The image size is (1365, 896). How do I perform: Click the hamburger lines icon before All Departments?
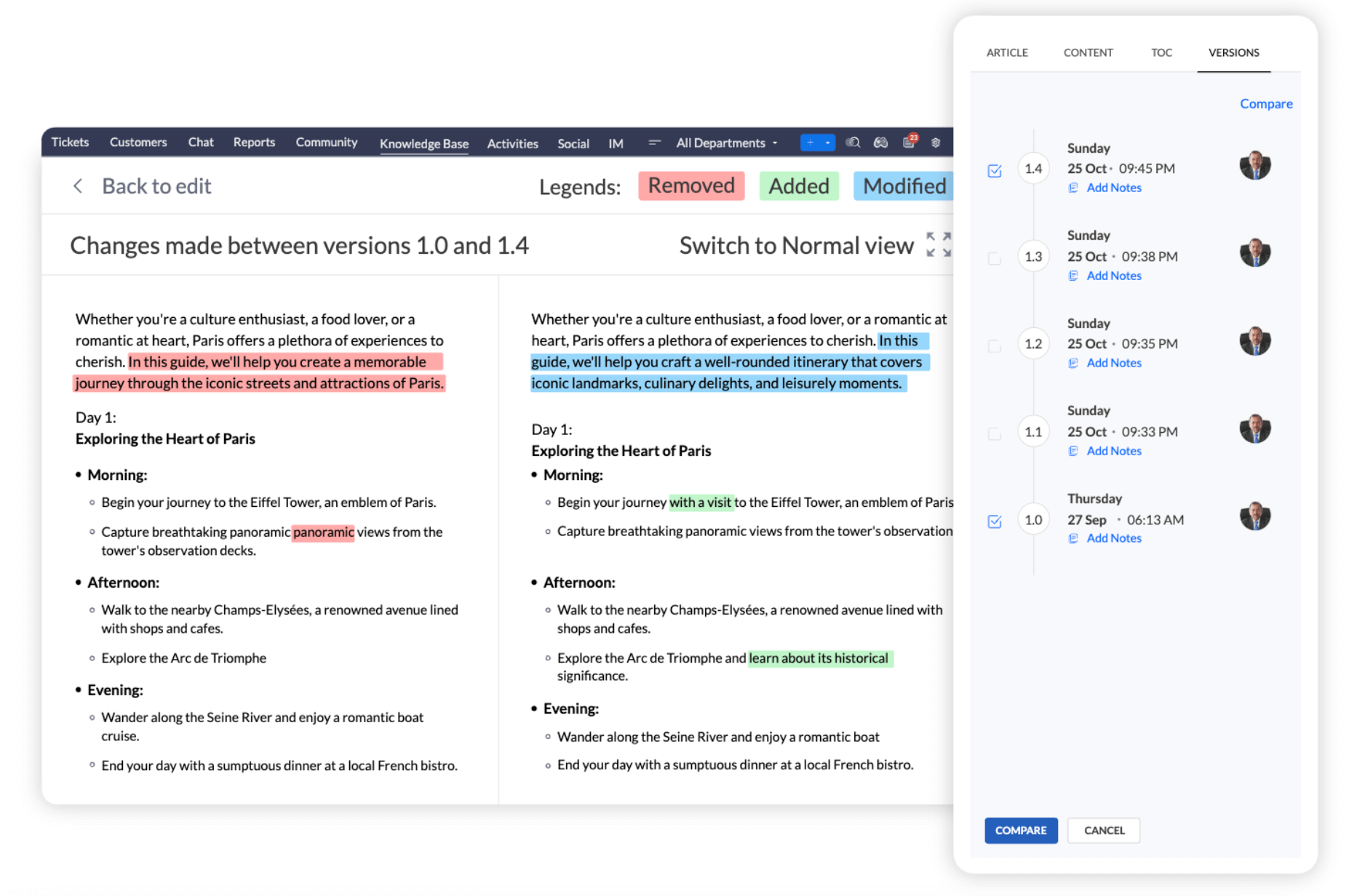pyautogui.click(x=654, y=143)
